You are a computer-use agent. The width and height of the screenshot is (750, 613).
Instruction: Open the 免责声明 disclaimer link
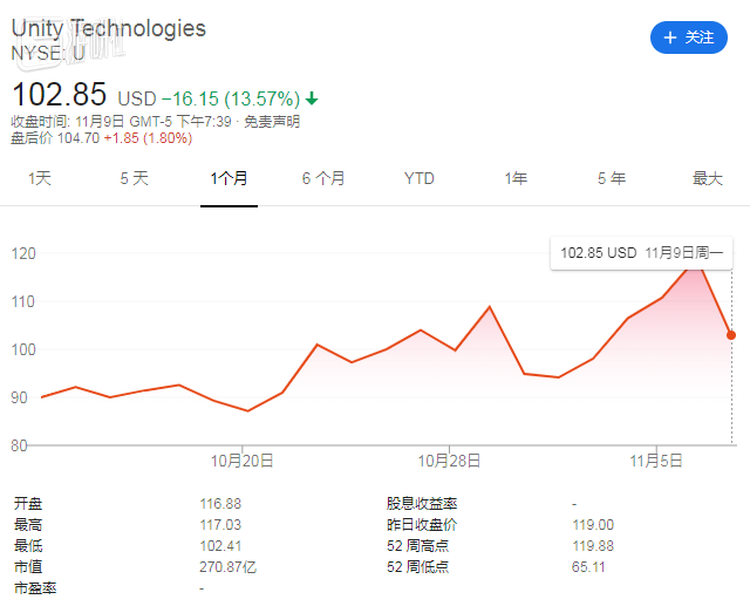coord(272,121)
